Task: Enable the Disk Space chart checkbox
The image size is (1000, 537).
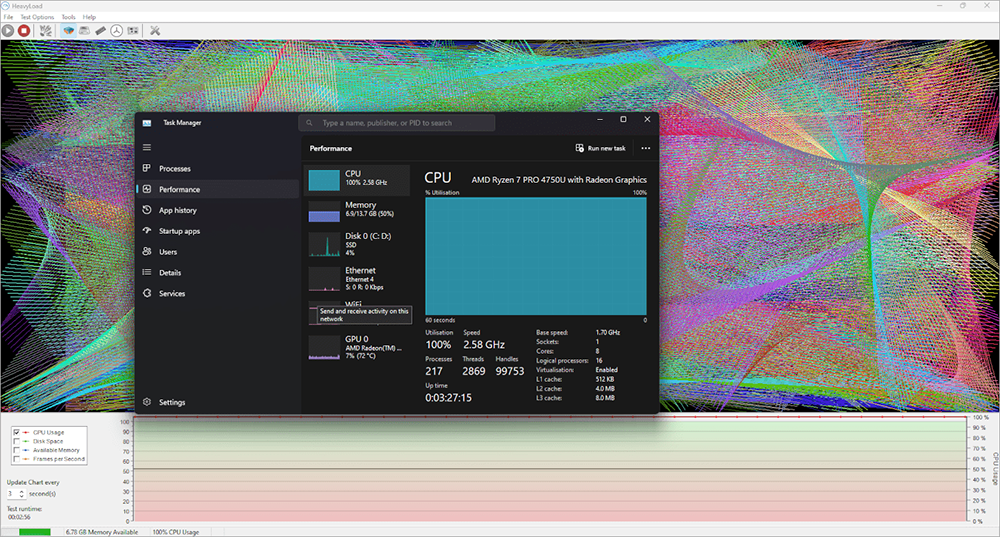Action: pyautogui.click(x=17, y=441)
